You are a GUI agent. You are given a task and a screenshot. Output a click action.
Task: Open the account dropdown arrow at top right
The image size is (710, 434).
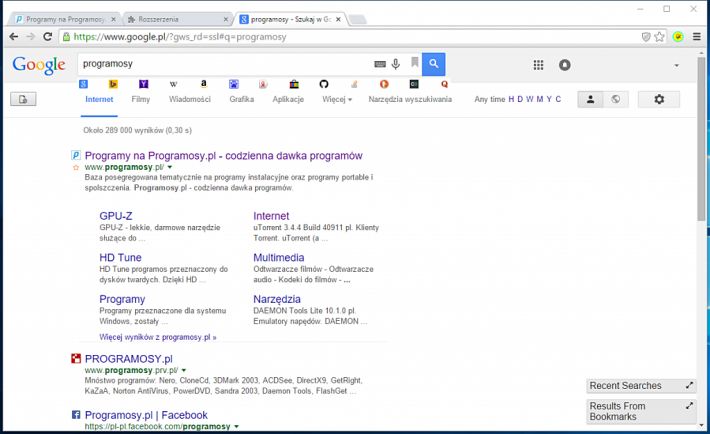point(676,65)
